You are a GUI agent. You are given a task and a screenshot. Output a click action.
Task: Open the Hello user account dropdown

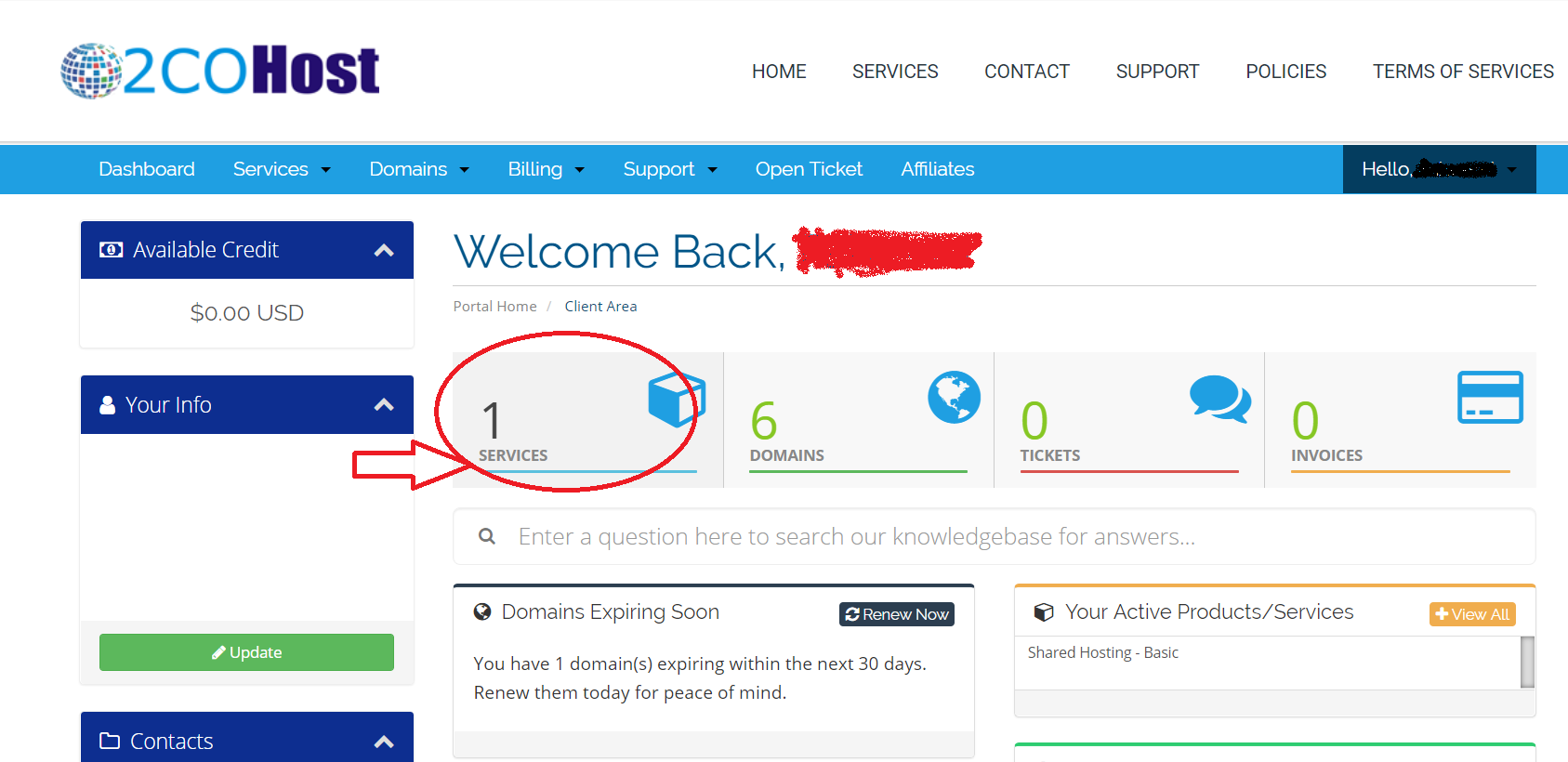[1439, 169]
